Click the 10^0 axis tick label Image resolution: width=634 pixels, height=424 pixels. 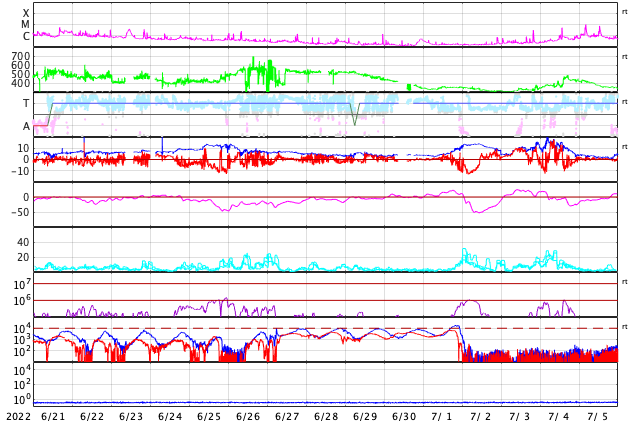22,400
